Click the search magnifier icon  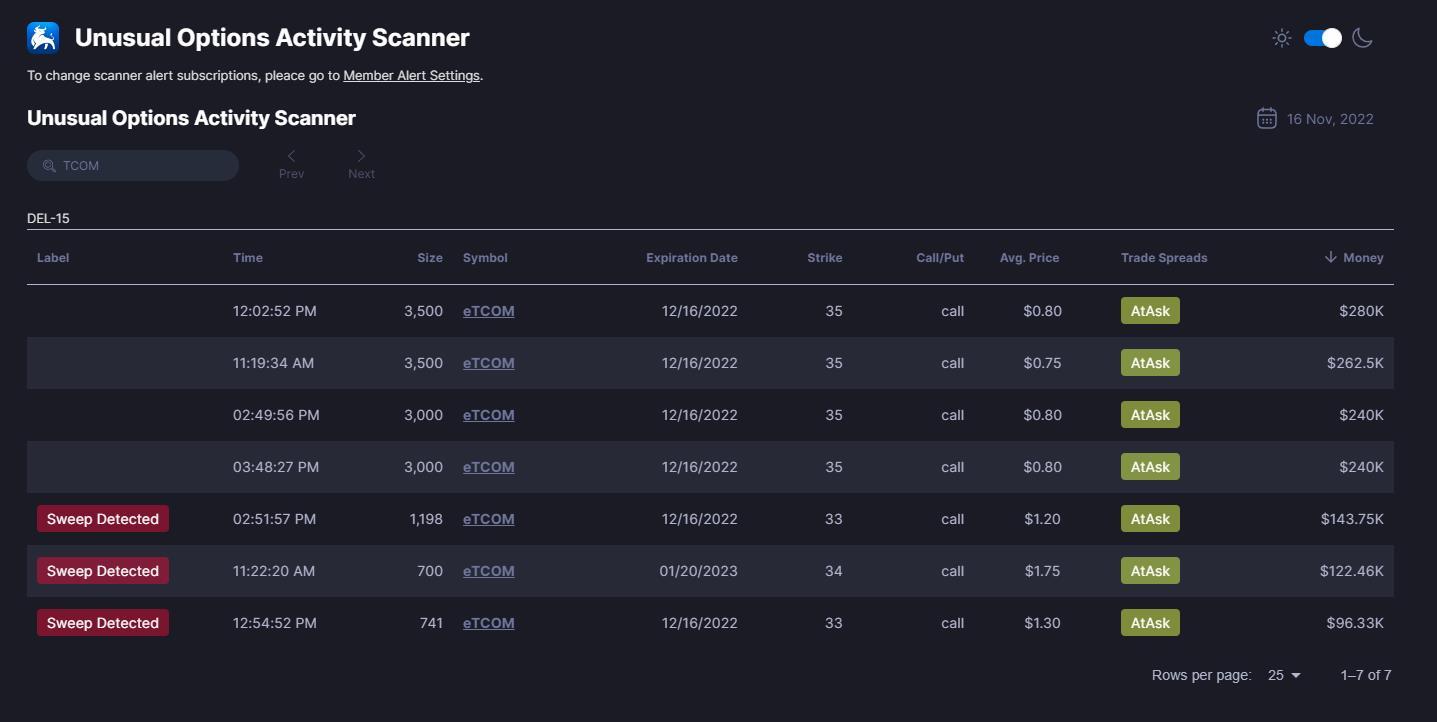(49, 166)
